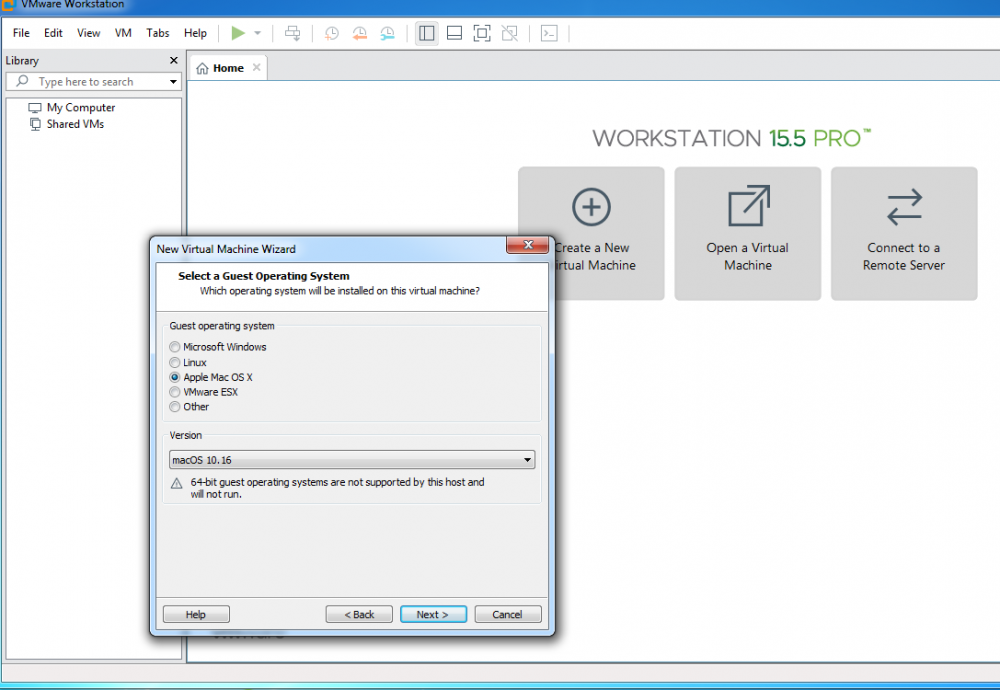Image resolution: width=1000 pixels, height=690 pixels.
Task: Click the 64-bit warning triangle icon
Action: [x=177, y=483]
